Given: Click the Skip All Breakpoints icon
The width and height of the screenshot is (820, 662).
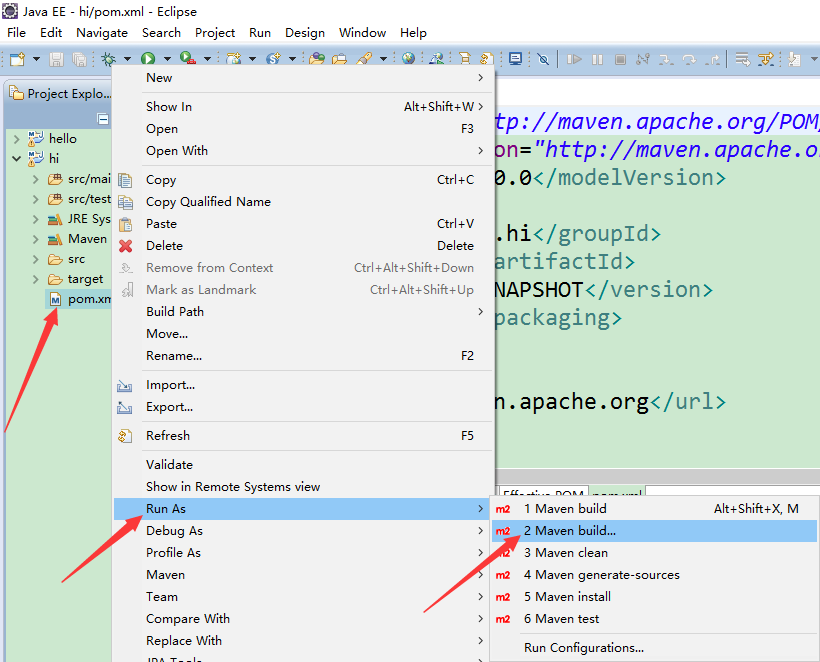Looking at the screenshot, I should [543, 59].
